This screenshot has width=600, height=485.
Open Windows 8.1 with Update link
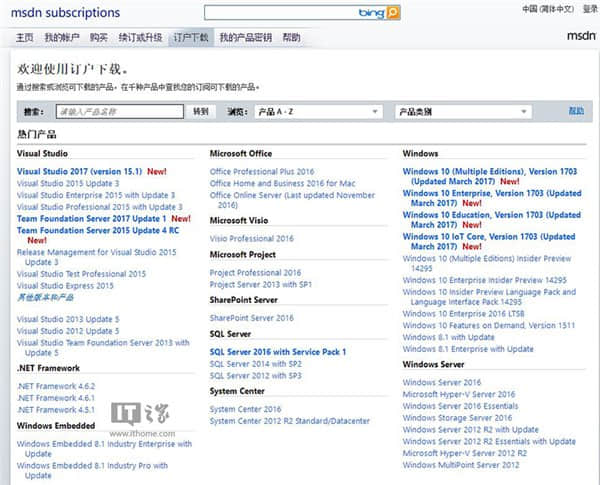[x=448, y=338]
